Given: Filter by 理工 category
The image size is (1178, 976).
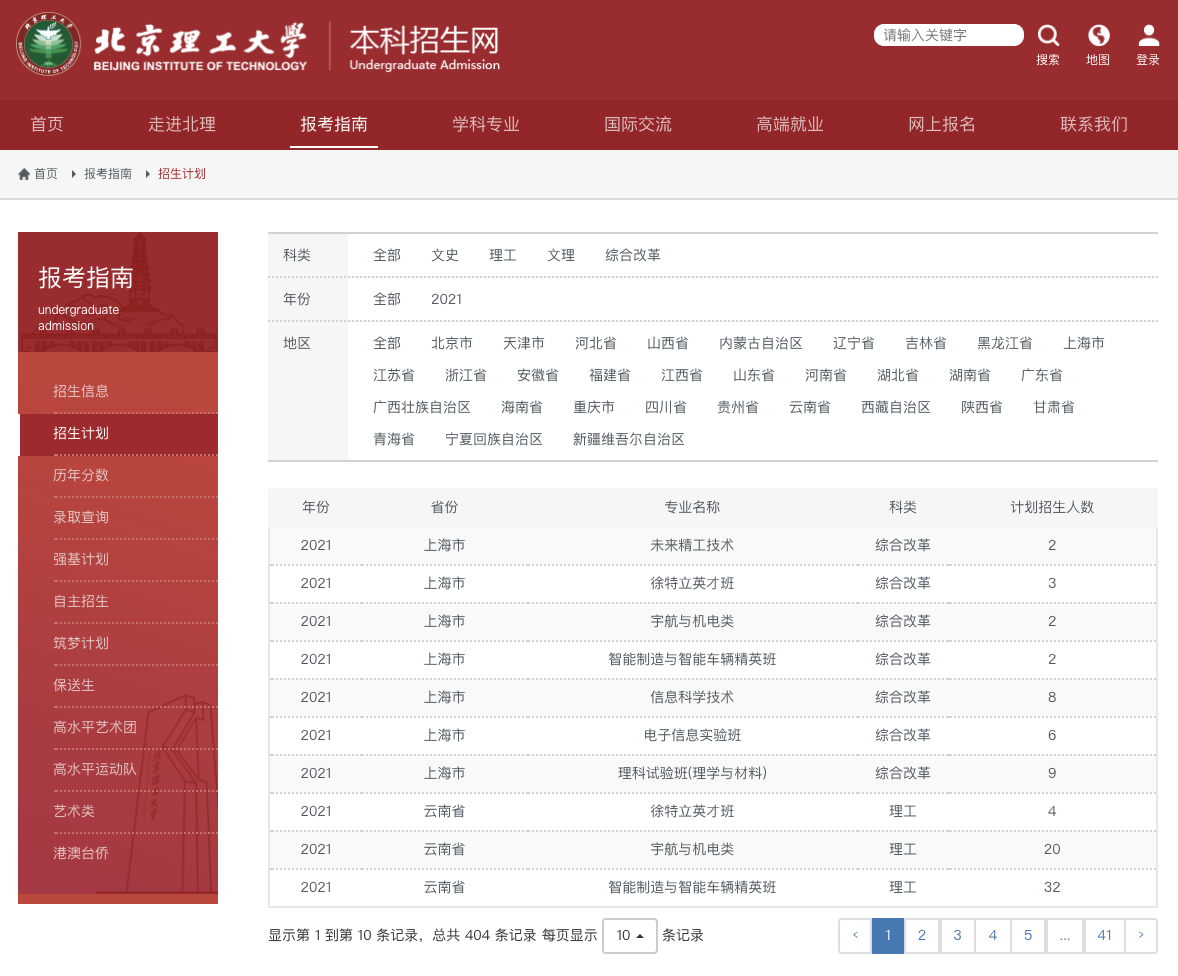Looking at the screenshot, I should 503,255.
